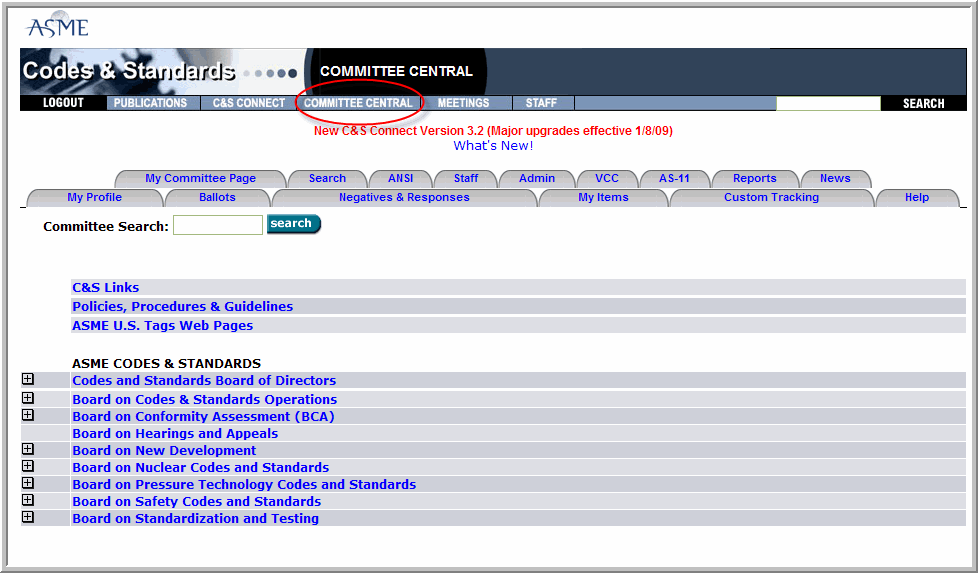Open Board on New Development link

(164, 450)
